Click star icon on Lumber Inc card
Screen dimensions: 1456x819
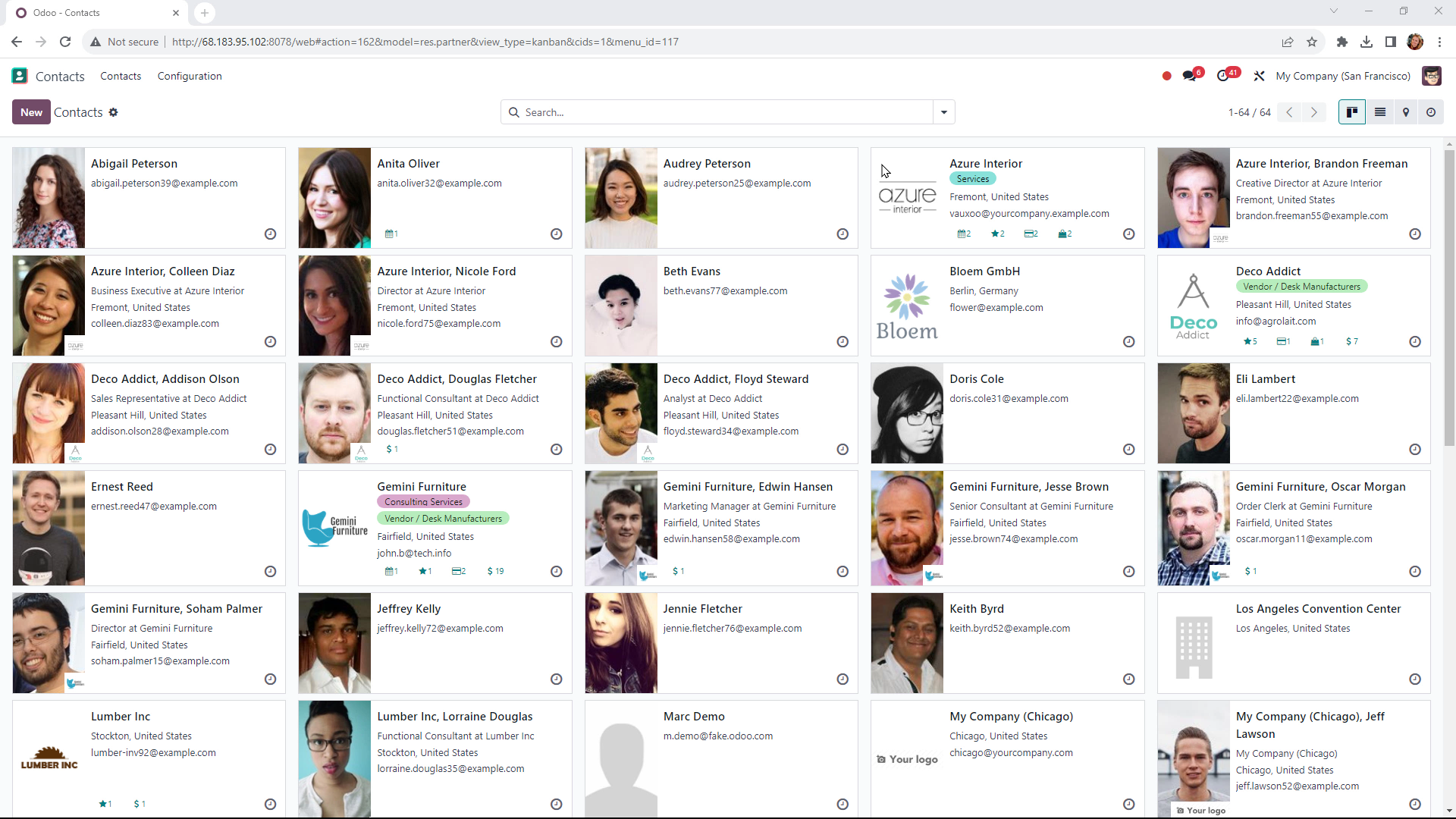pos(105,804)
